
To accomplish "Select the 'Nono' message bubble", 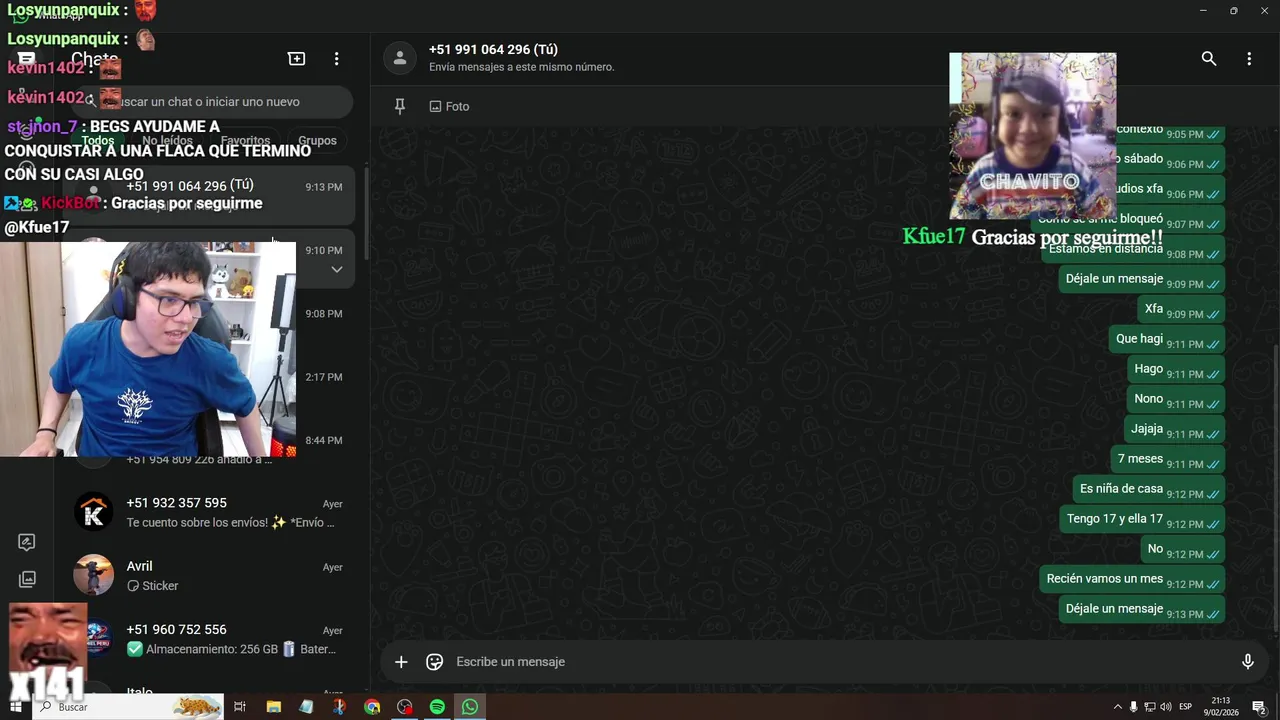I will [1176, 400].
